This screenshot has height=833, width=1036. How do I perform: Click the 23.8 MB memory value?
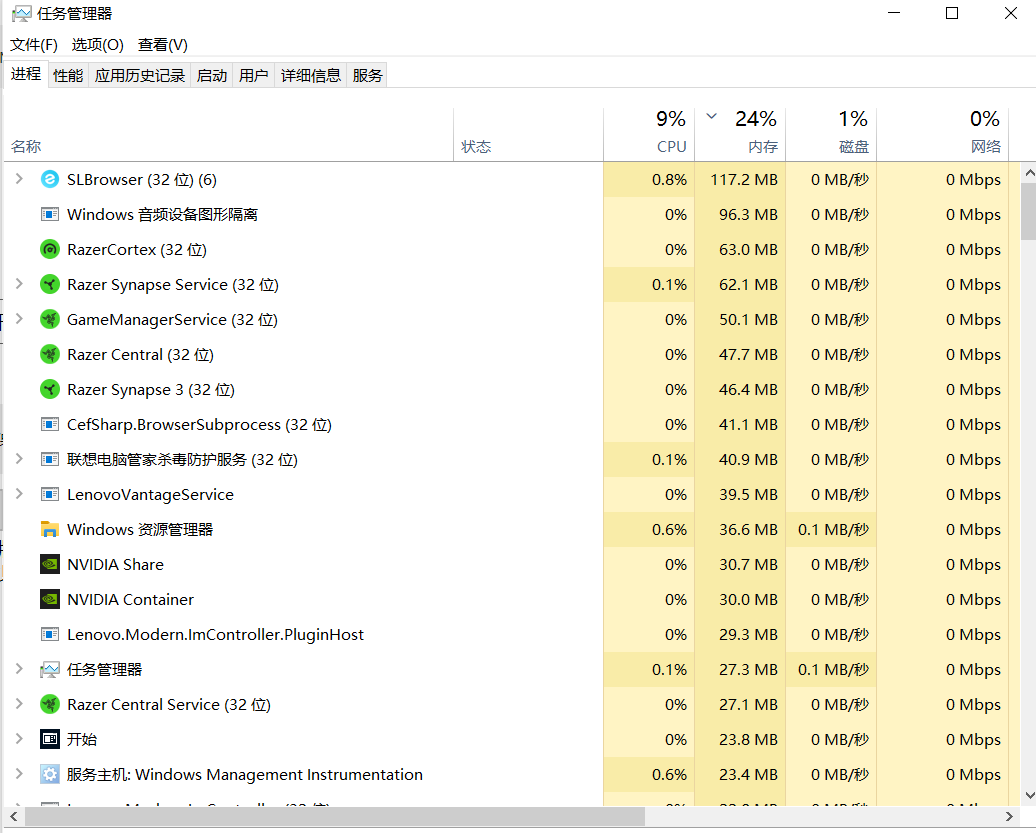click(748, 740)
